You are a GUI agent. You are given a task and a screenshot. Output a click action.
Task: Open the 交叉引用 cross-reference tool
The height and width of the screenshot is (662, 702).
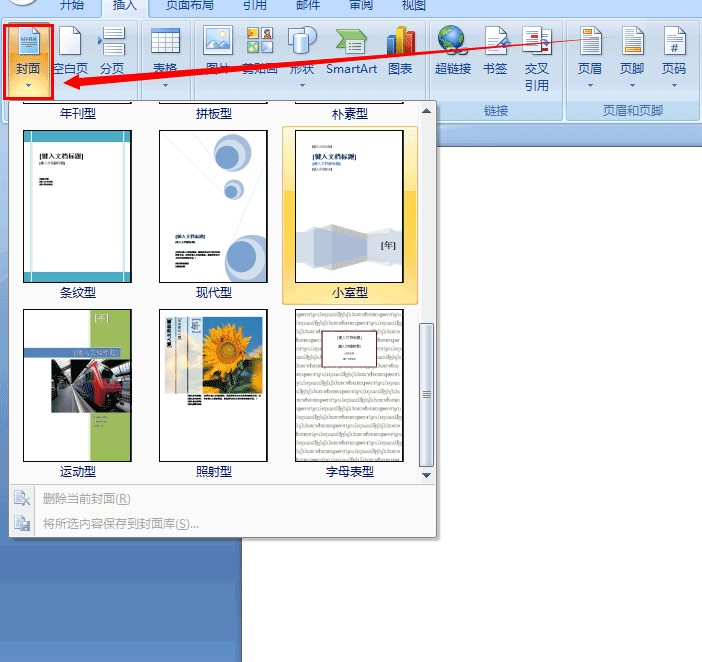coord(537,58)
